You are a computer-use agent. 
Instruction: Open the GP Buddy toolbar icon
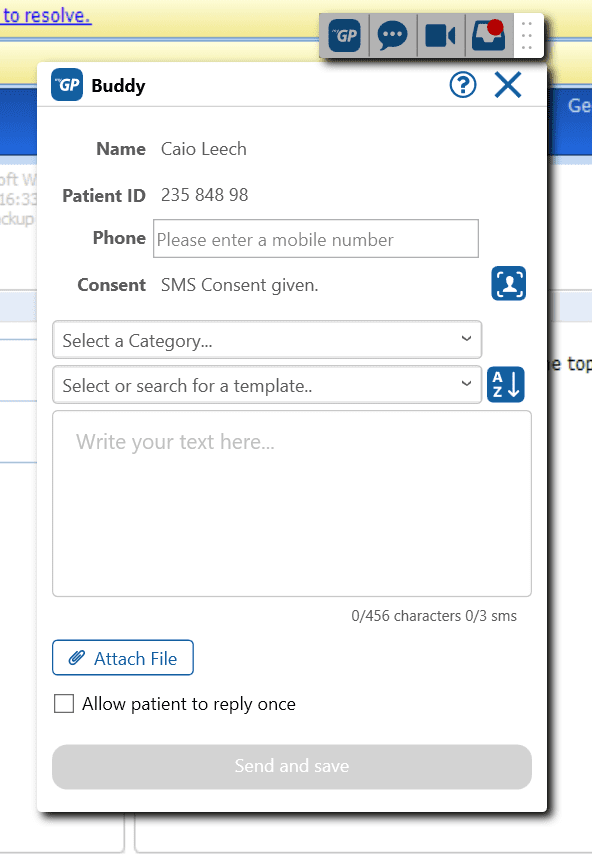(x=345, y=36)
